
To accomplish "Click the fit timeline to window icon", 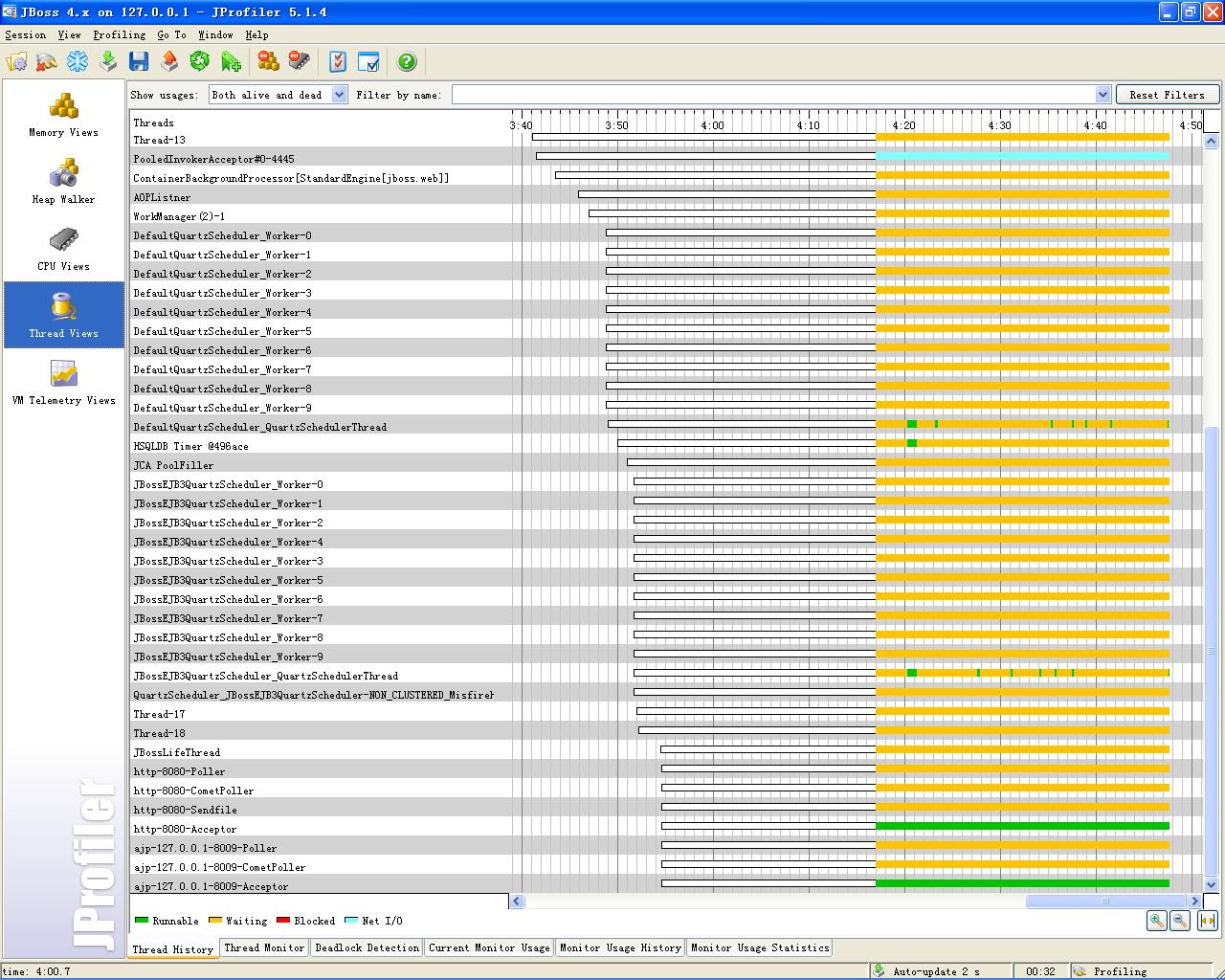I will [1207, 921].
